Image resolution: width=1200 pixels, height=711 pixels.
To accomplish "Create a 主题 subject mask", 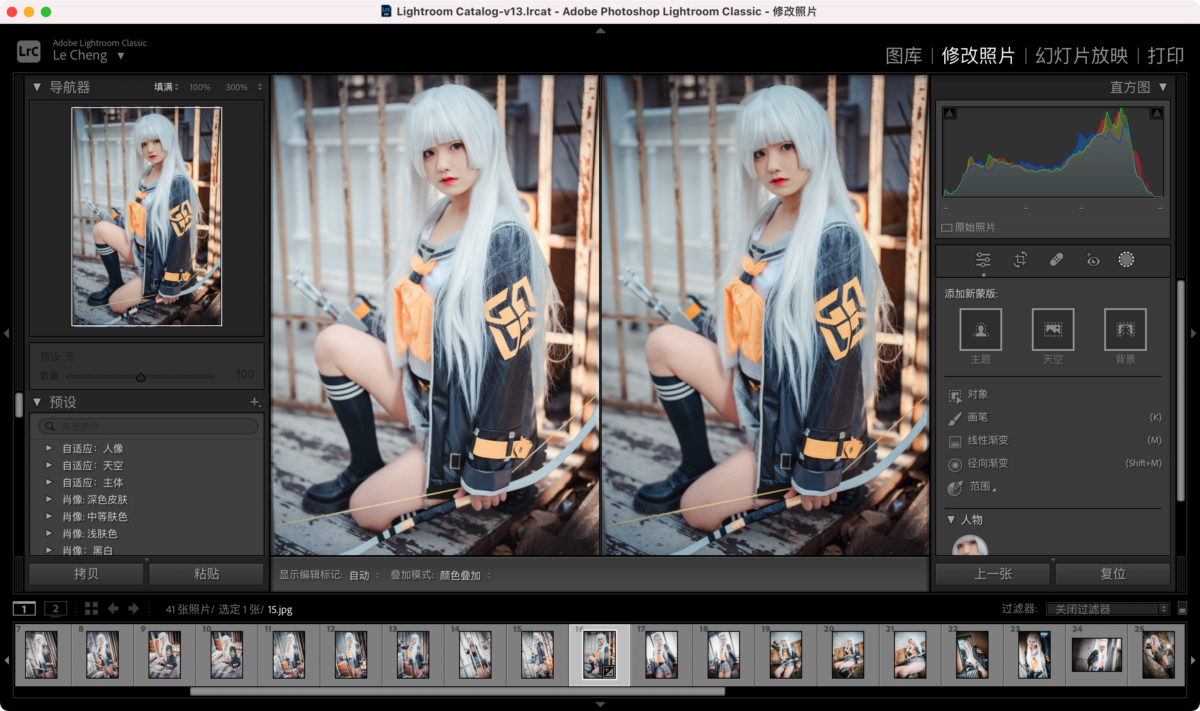I will click(980, 329).
